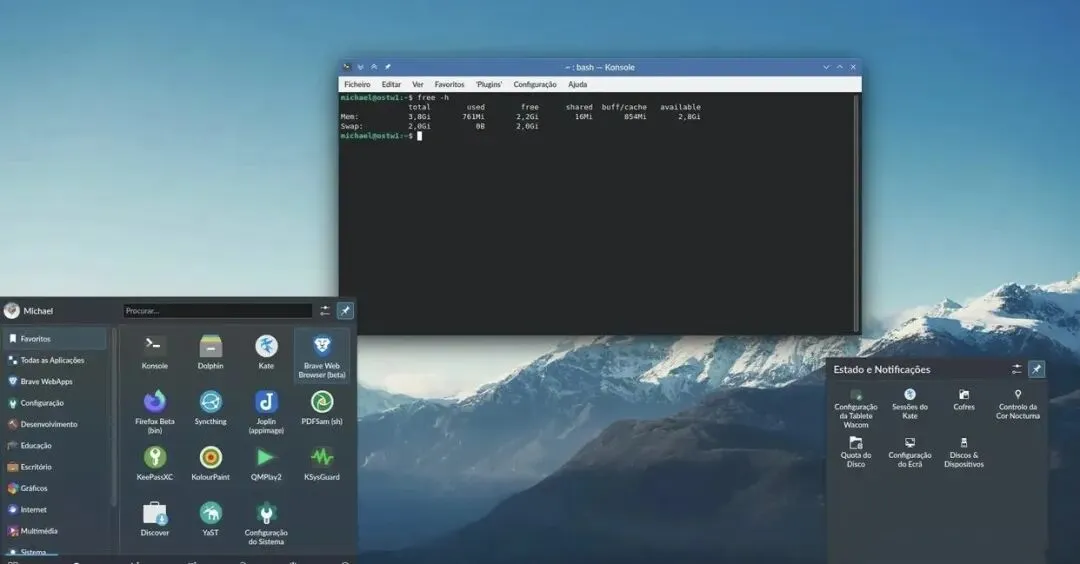
Task: Toggle pin on Estado e Notificações popup
Action: (x=1037, y=369)
